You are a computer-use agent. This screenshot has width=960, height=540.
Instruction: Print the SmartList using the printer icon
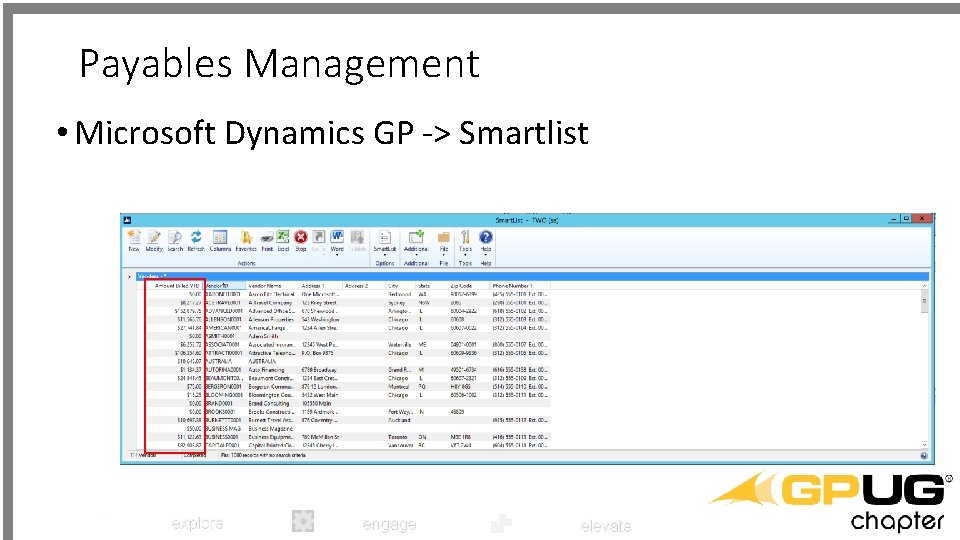pos(267,240)
